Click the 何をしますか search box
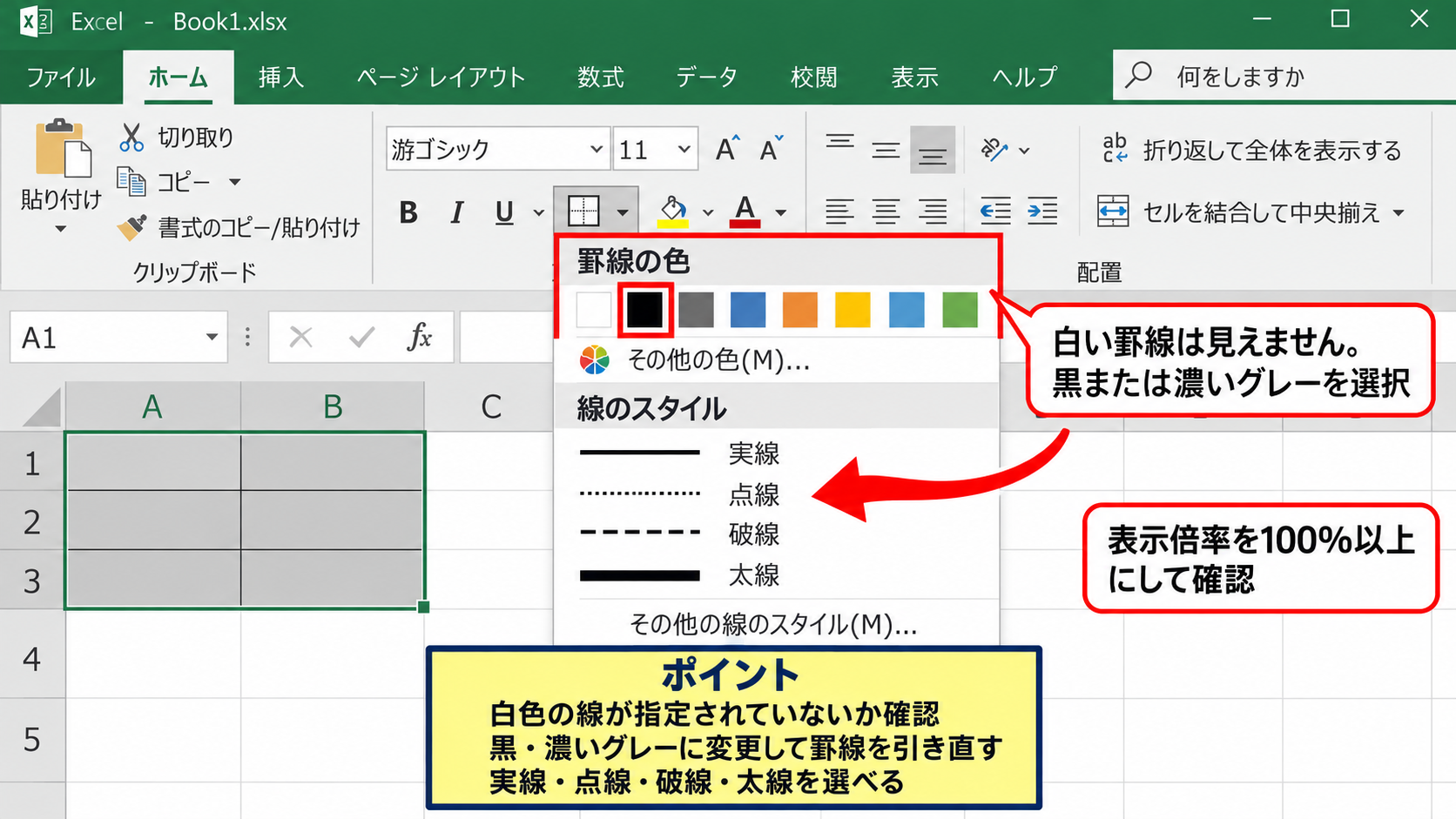The height and width of the screenshot is (819, 1456). pos(1284,76)
